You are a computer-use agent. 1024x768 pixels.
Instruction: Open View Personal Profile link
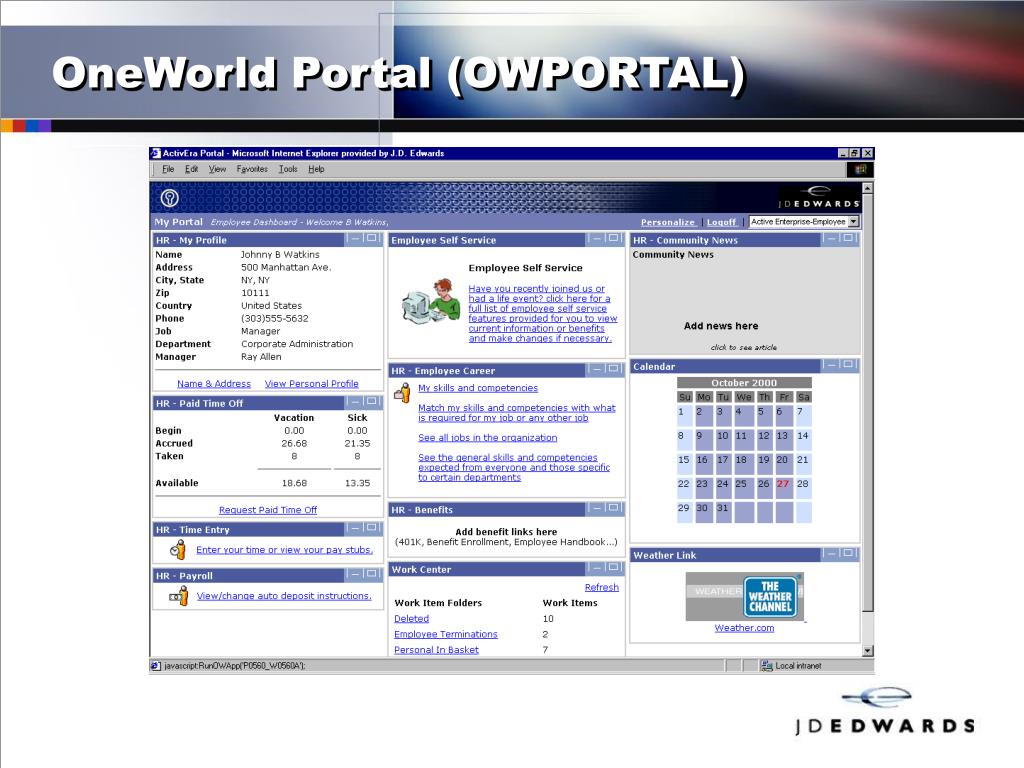tap(312, 384)
